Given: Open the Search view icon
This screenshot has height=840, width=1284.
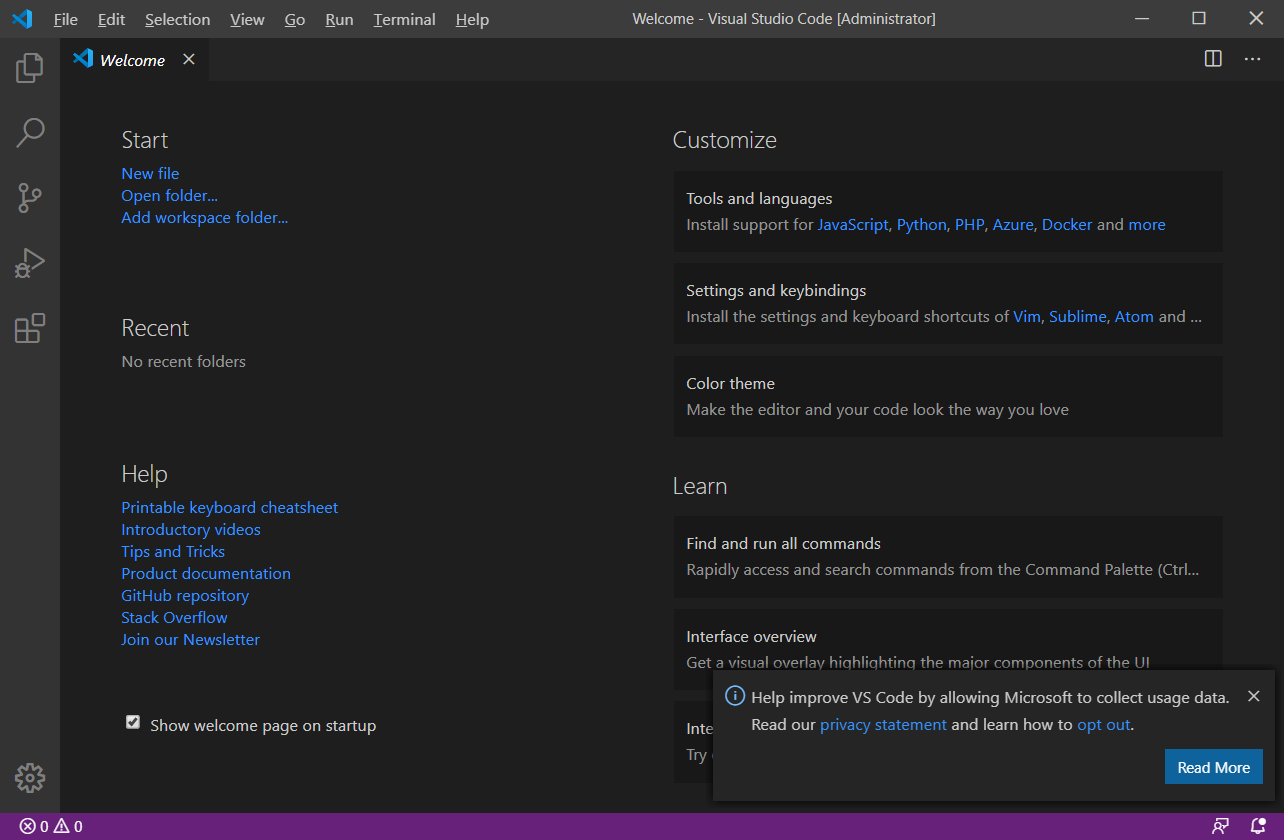Looking at the screenshot, I should [x=30, y=132].
